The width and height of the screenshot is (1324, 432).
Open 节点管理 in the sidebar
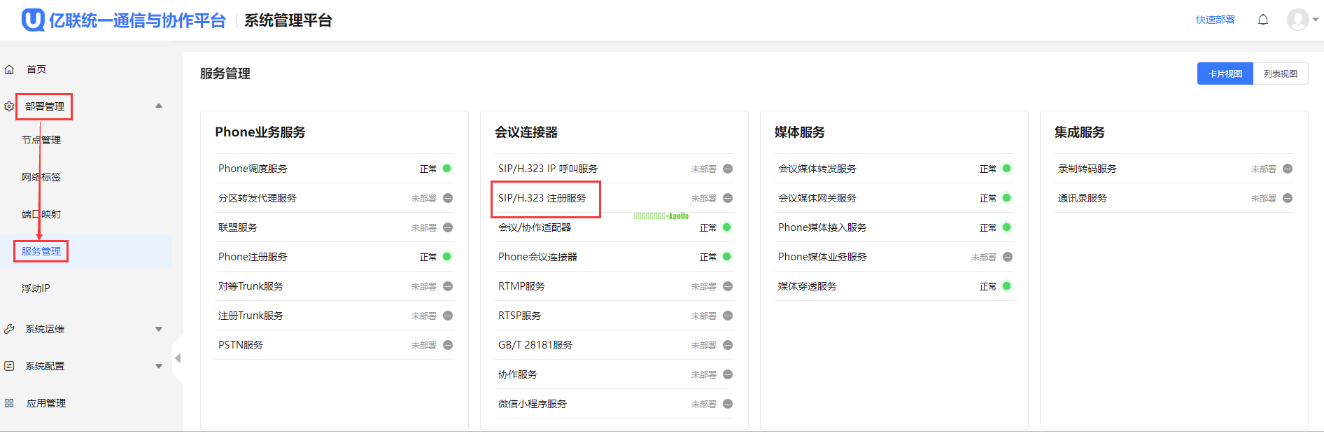pyautogui.click(x=41, y=140)
